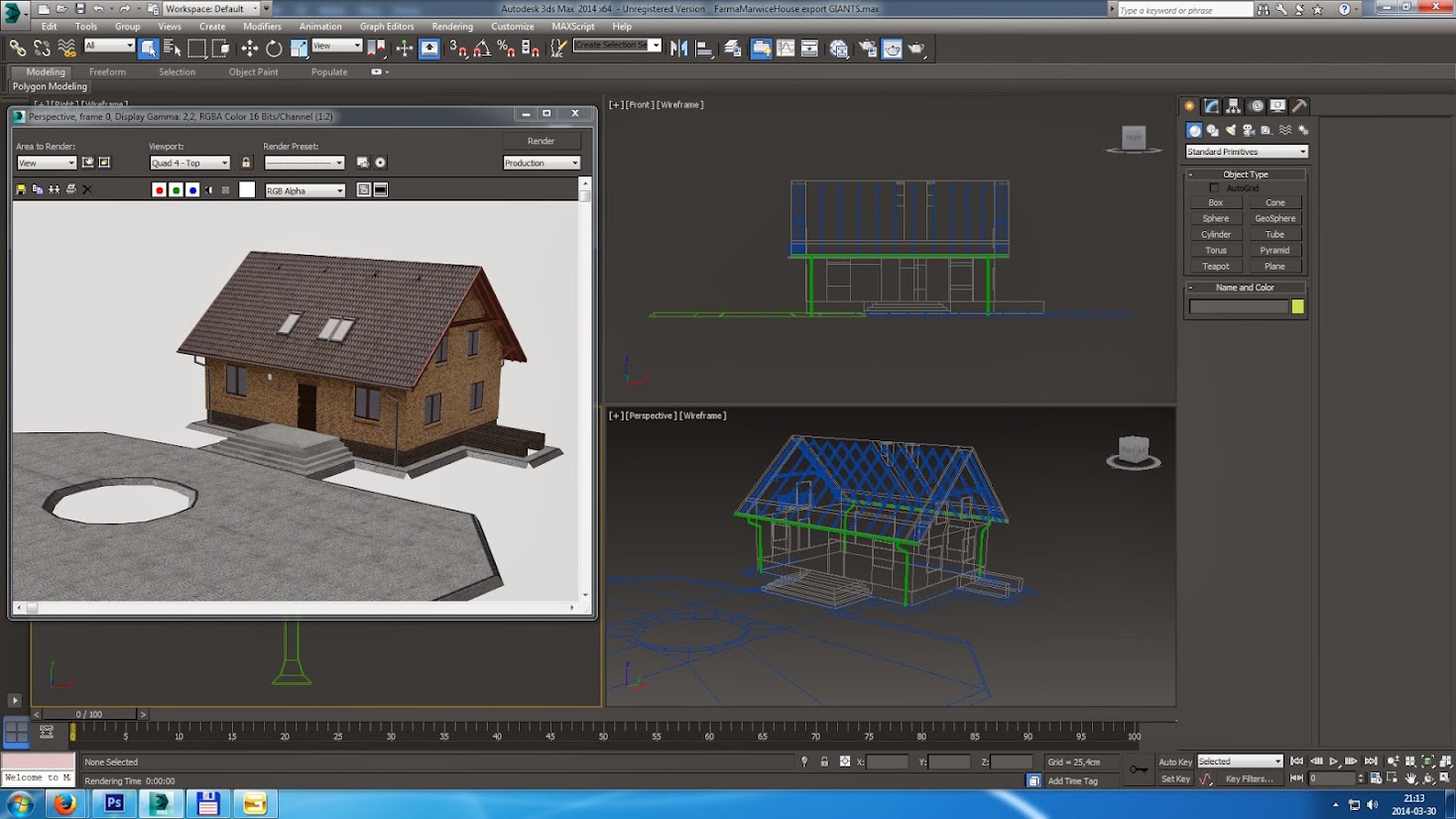Toggle the red channel in render window
The height and width of the screenshot is (819, 1456).
pos(159,190)
